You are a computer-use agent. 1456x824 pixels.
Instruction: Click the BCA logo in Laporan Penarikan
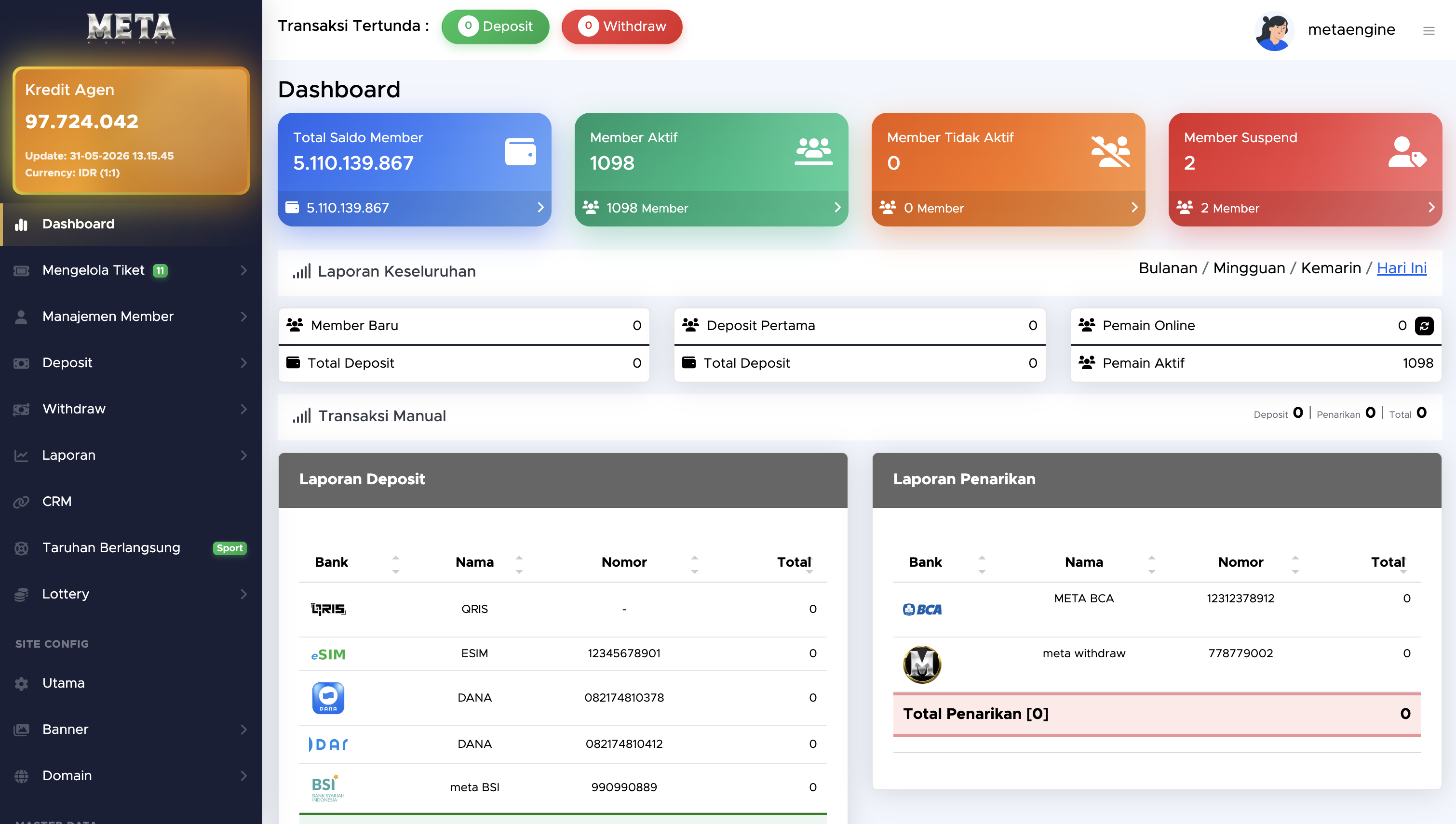point(922,610)
